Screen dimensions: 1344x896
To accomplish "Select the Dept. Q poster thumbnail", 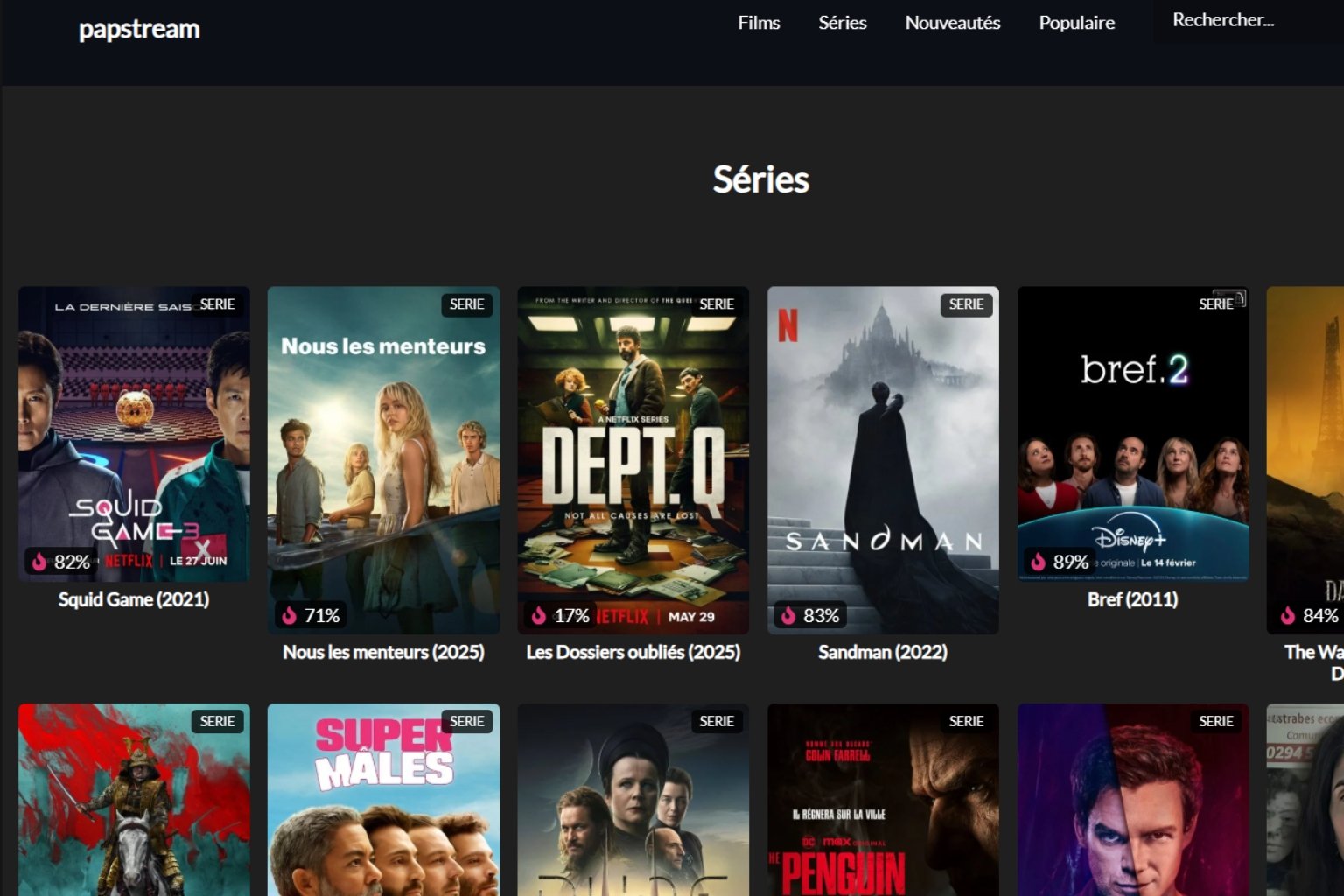I will pos(633,460).
